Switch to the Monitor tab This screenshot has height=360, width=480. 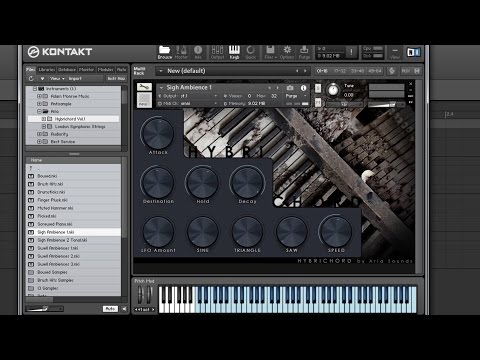tap(87, 69)
